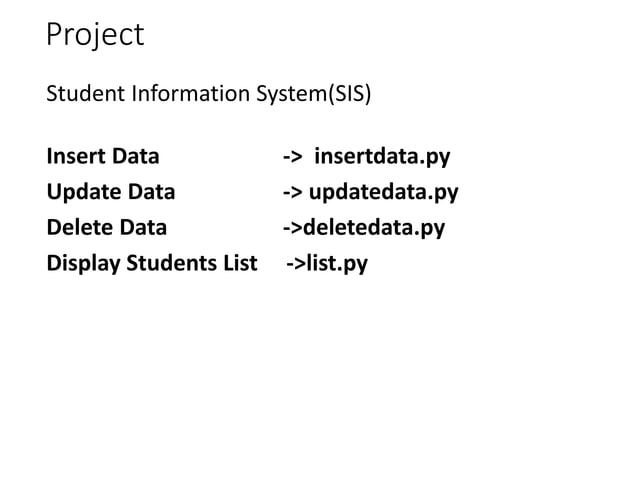The height and width of the screenshot is (478, 638).
Task: Click the list.py filename
Action: point(337,264)
